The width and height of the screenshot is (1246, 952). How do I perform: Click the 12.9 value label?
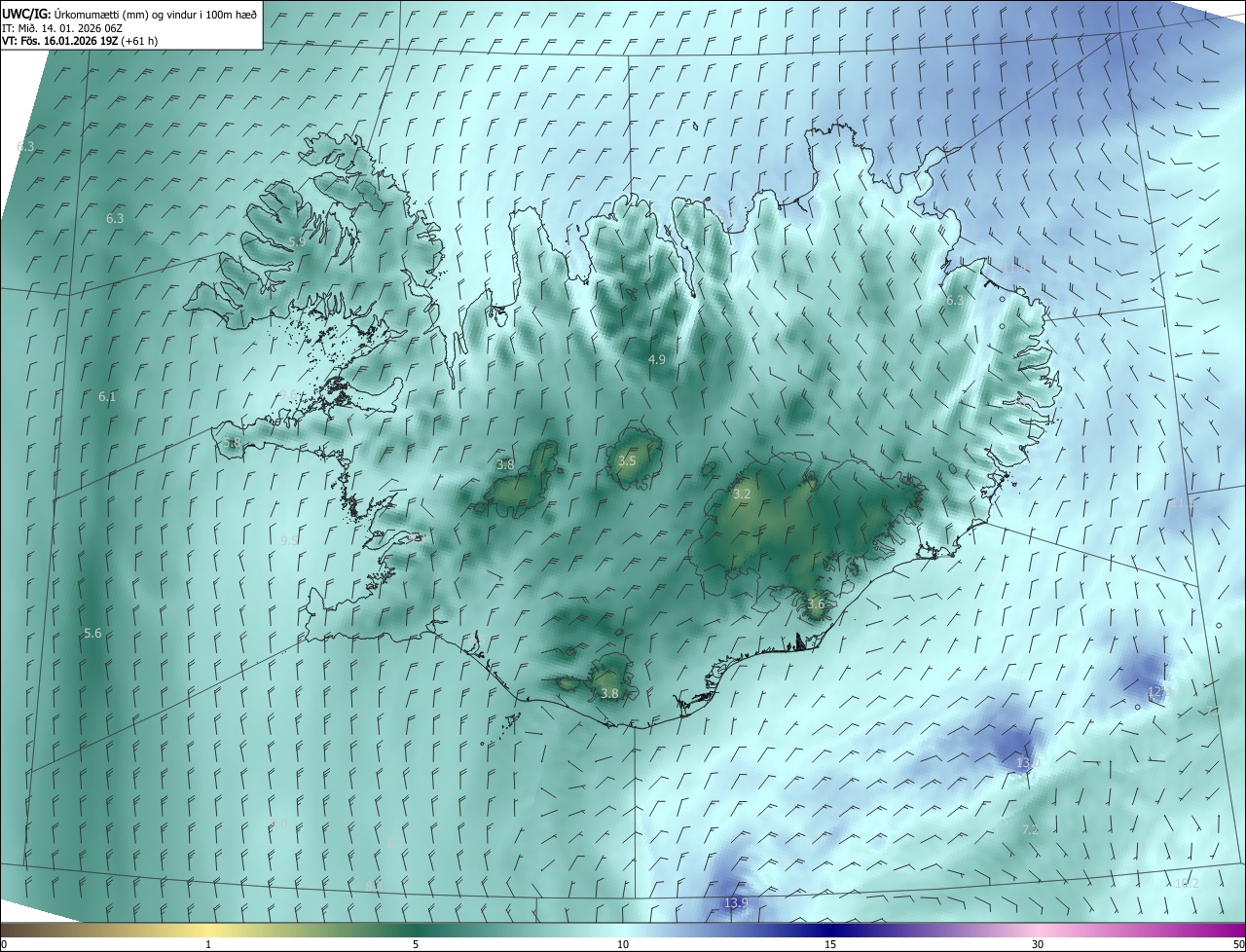(1158, 692)
